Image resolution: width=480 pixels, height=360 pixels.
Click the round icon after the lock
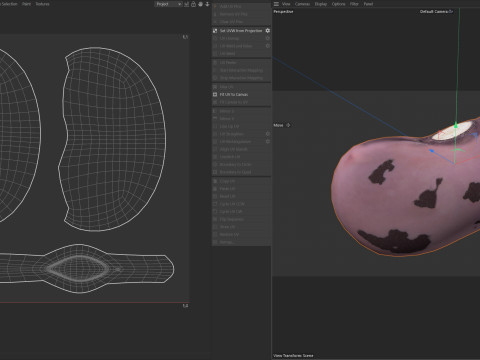point(200,4)
